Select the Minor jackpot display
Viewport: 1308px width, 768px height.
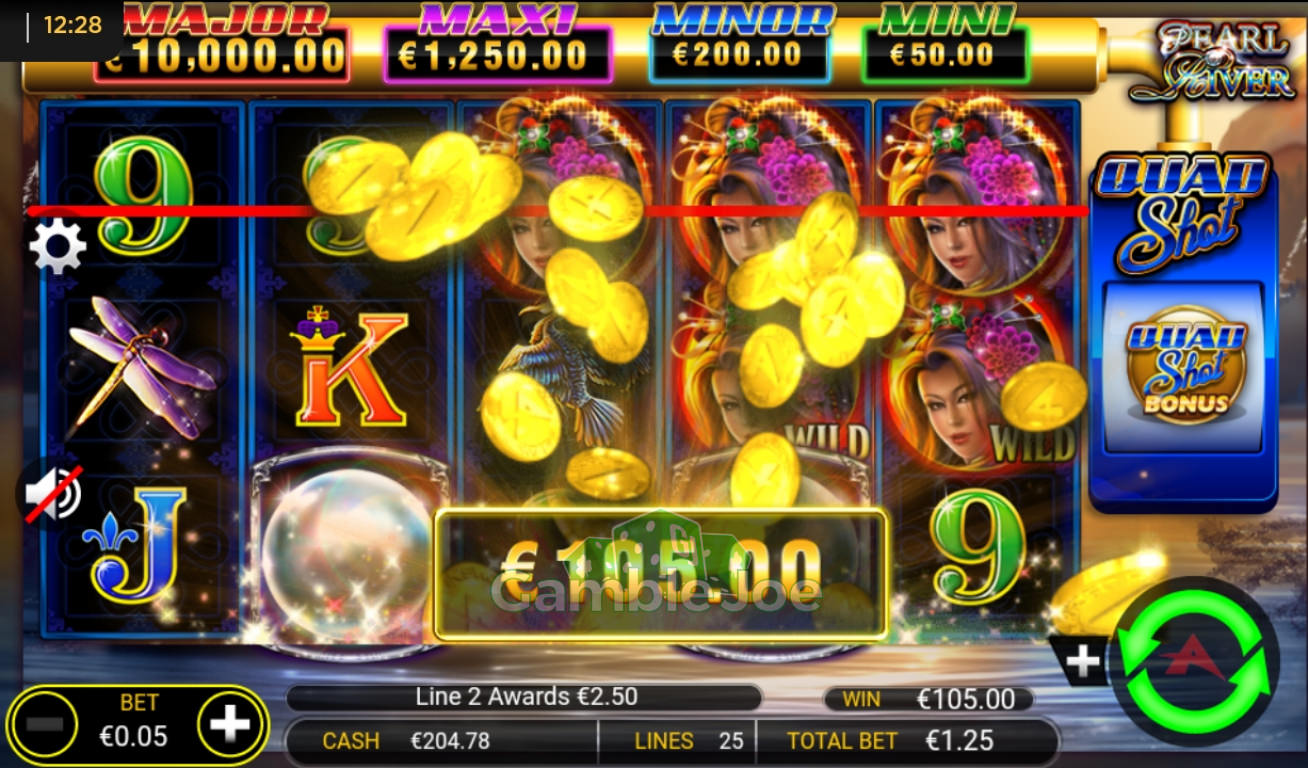tap(739, 44)
